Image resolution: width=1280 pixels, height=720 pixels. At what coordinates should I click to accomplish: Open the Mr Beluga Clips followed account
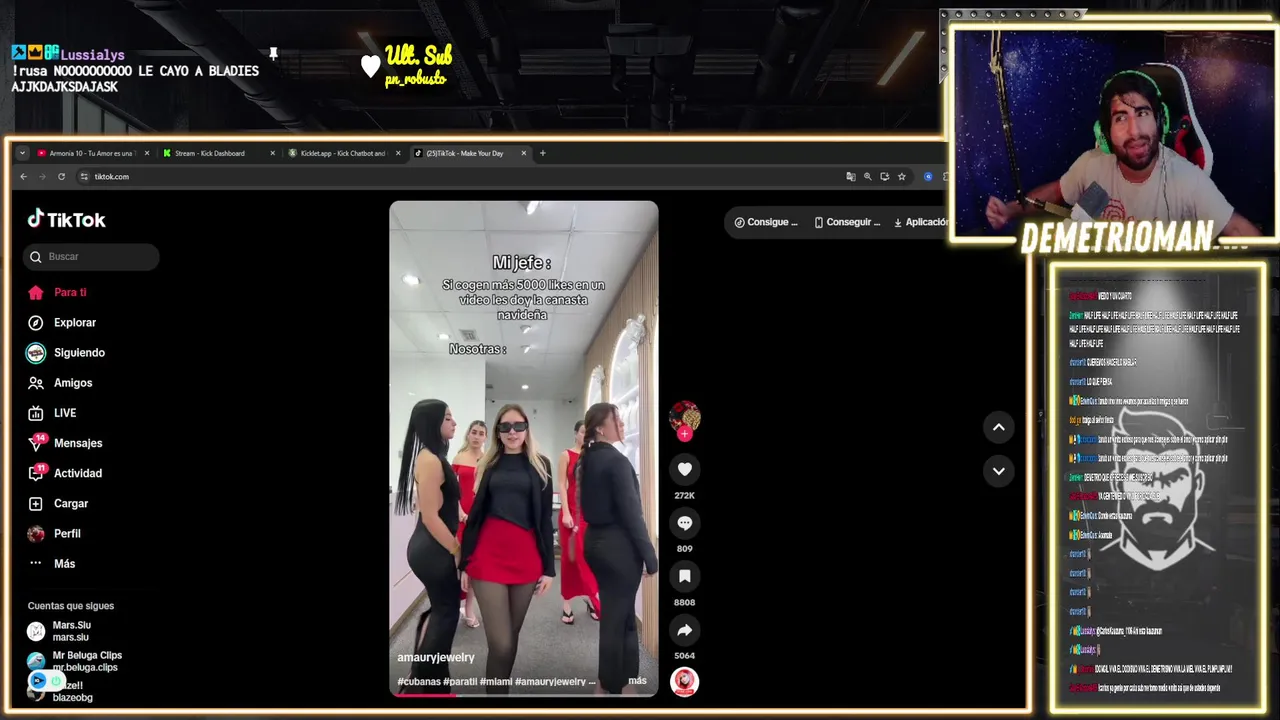(x=75, y=661)
